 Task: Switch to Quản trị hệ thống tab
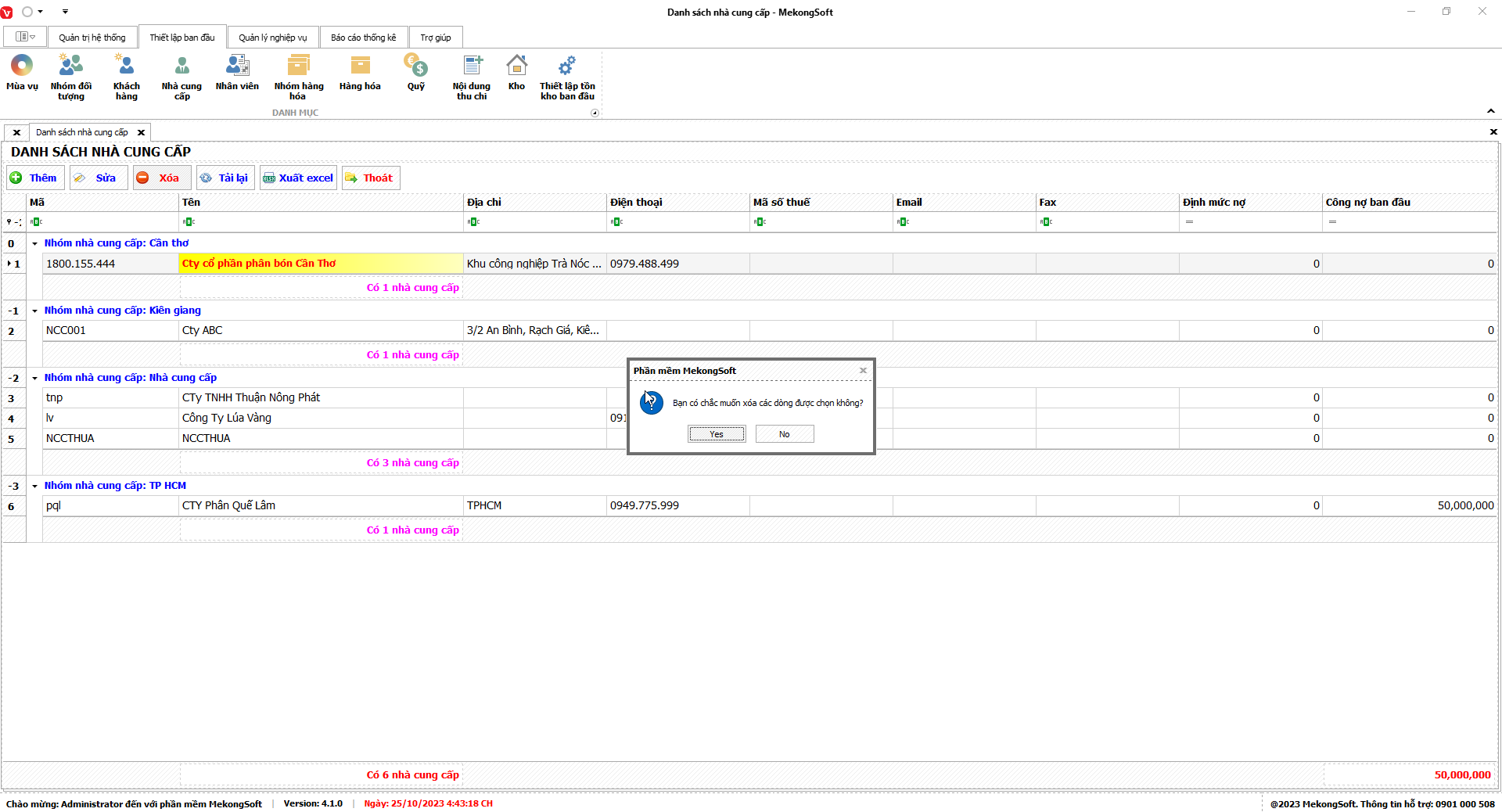click(92, 38)
